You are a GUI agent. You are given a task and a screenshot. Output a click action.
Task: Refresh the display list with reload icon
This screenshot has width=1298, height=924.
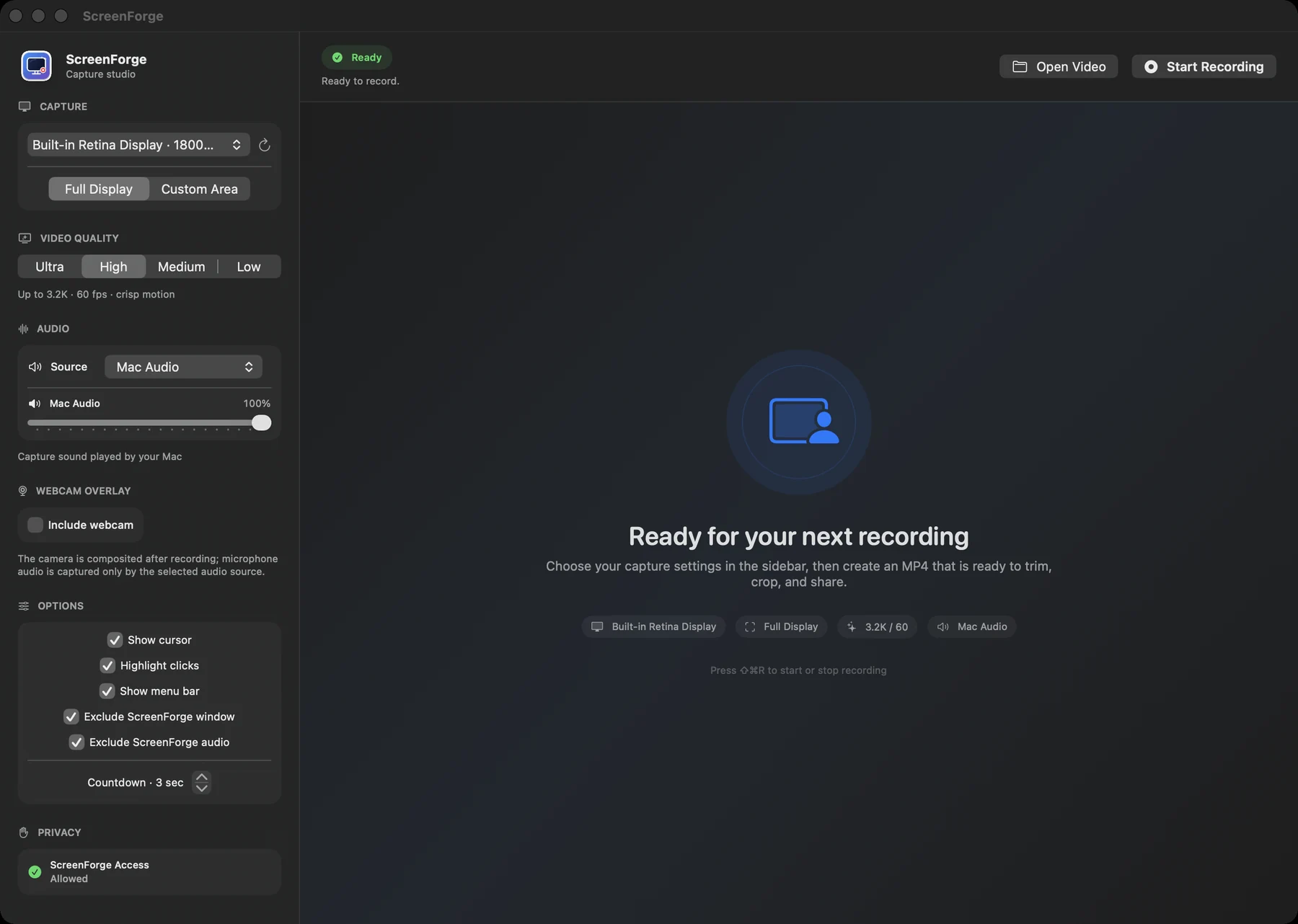point(265,145)
